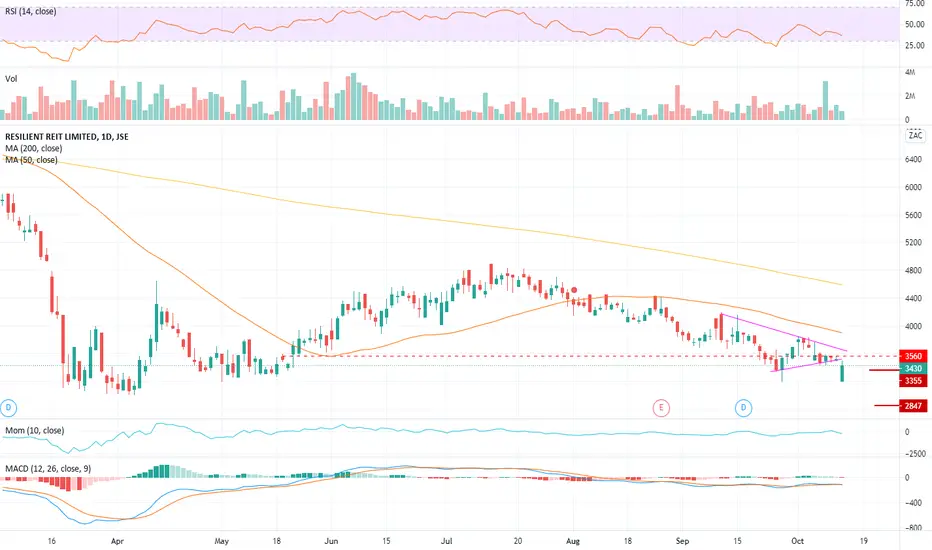Click the Oct label on the time axis

[x=798, y=541]
